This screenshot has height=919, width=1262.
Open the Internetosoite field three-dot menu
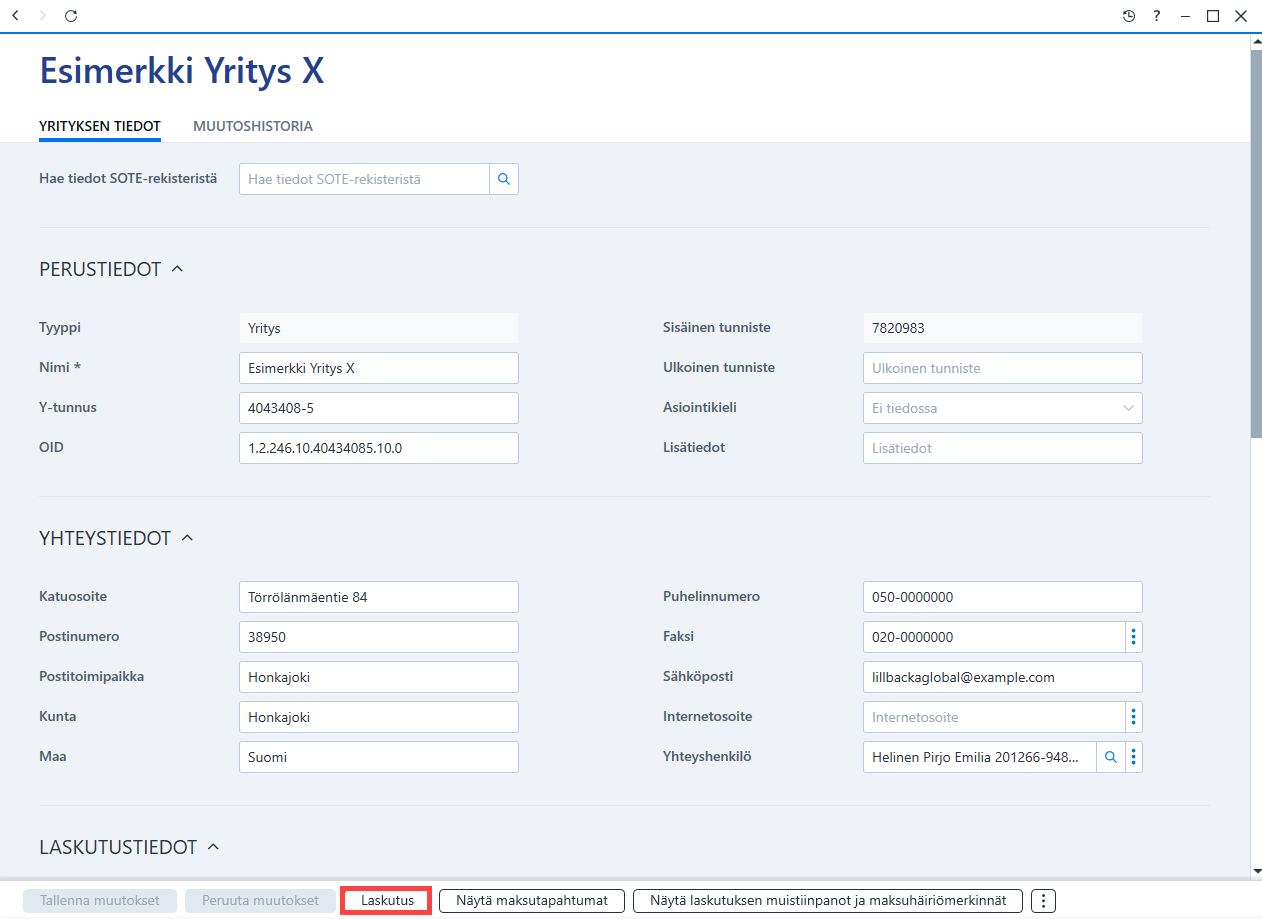click(x=1134, y=717)
